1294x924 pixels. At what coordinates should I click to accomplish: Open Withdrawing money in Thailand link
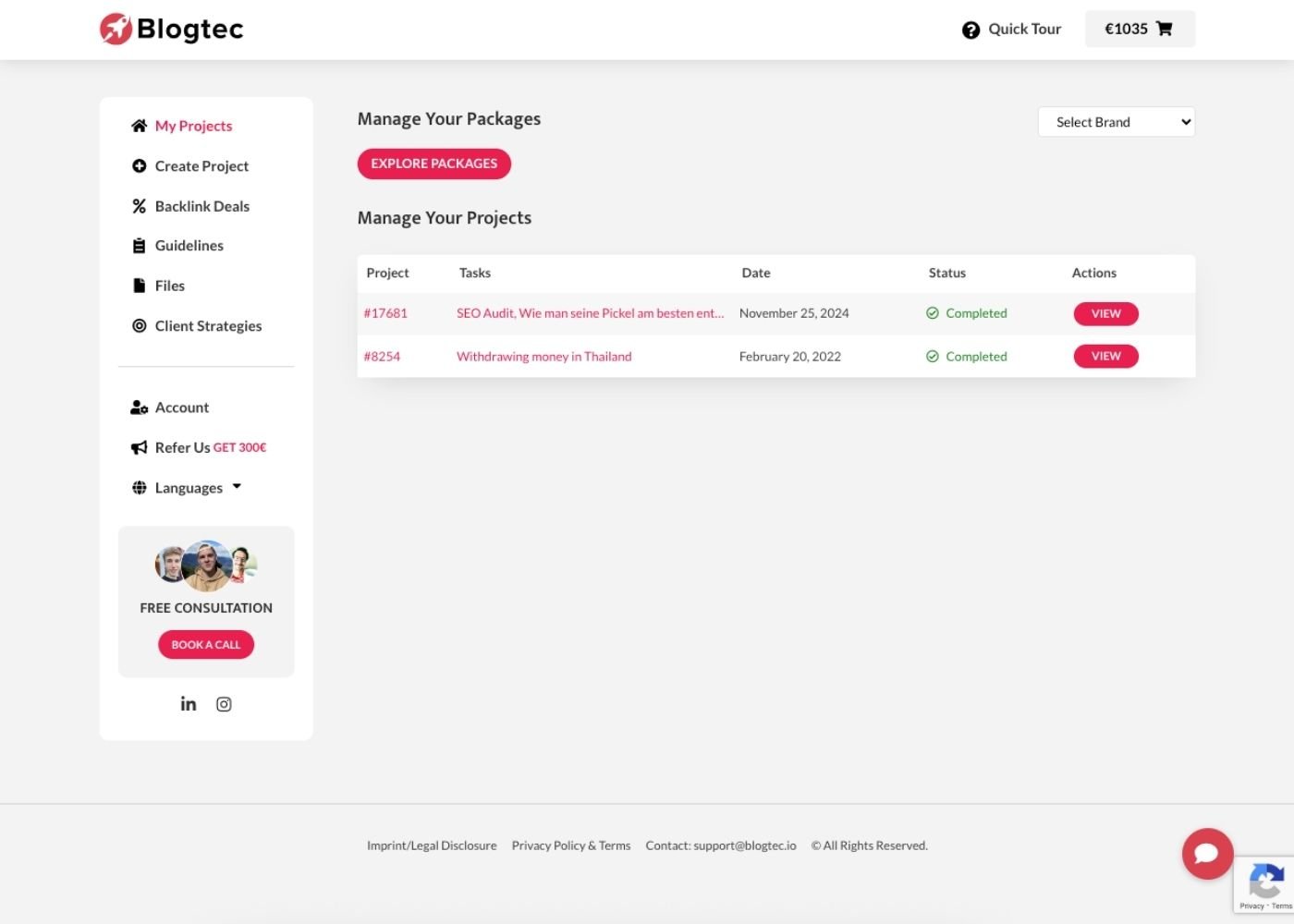tap(544, 357)
